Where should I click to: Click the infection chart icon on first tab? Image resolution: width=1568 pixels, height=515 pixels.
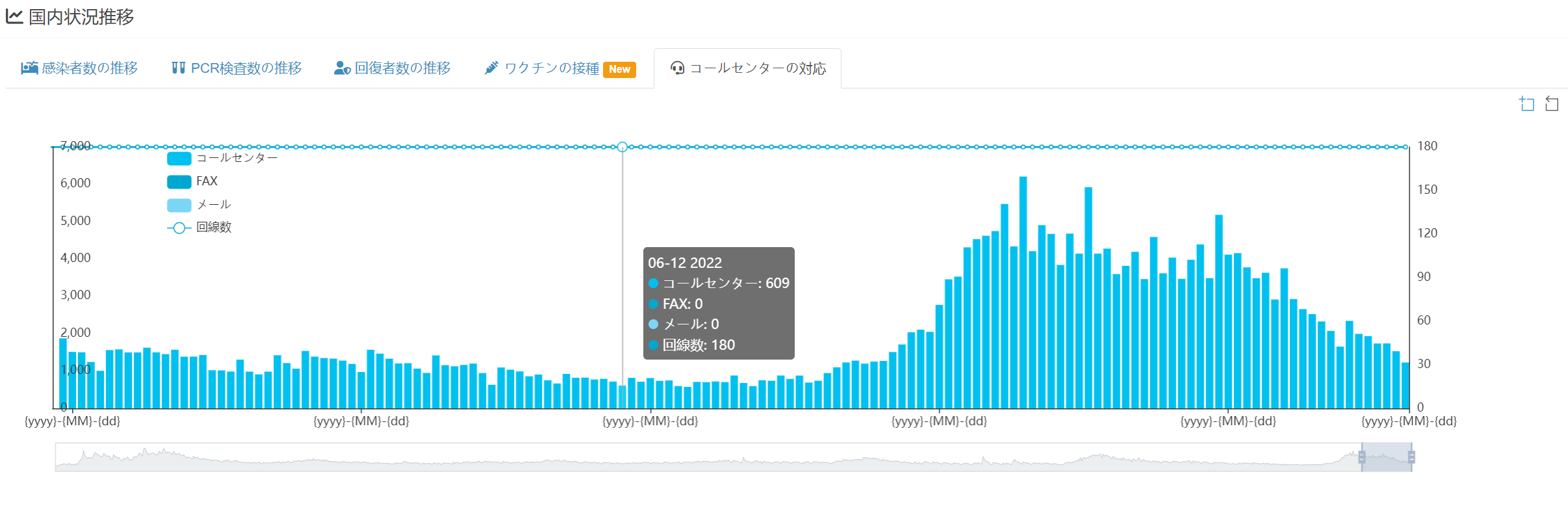29,68
